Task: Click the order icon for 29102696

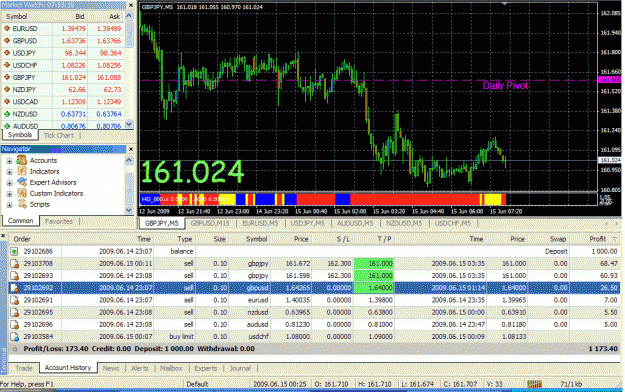Action: (x=14, y=325)
